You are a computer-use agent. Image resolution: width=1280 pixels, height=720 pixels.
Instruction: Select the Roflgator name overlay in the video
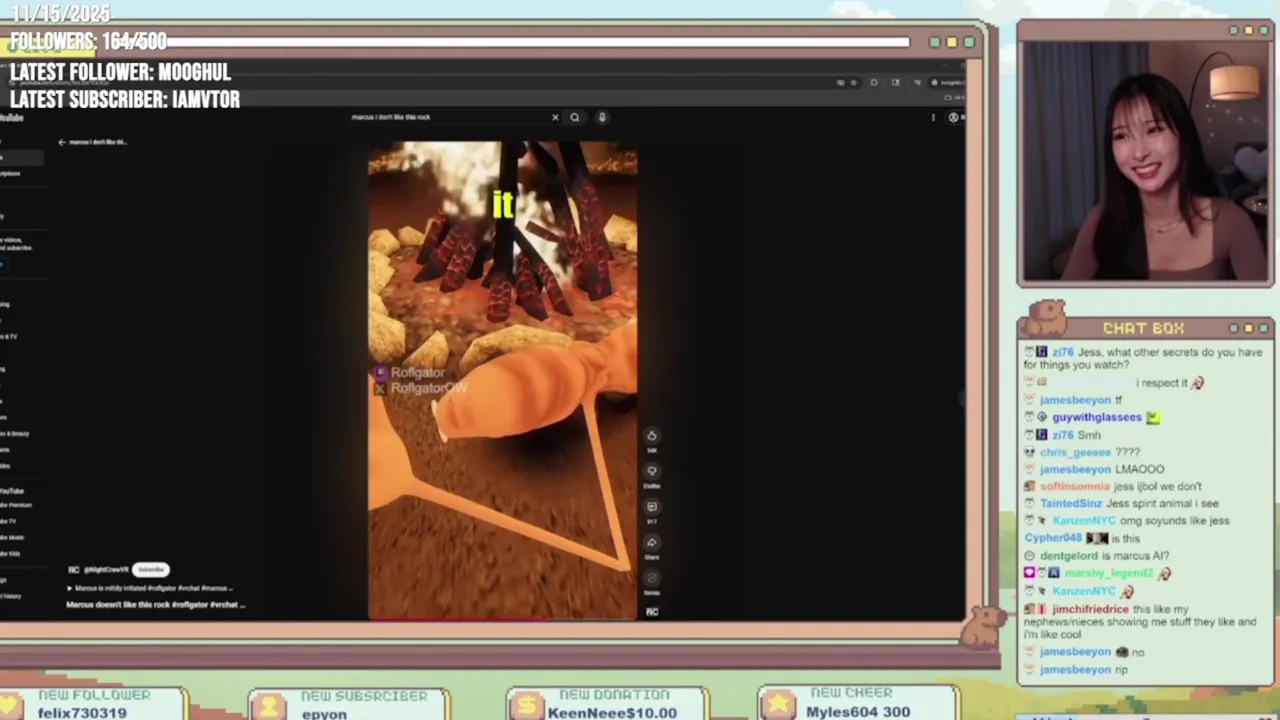[417, 372]
